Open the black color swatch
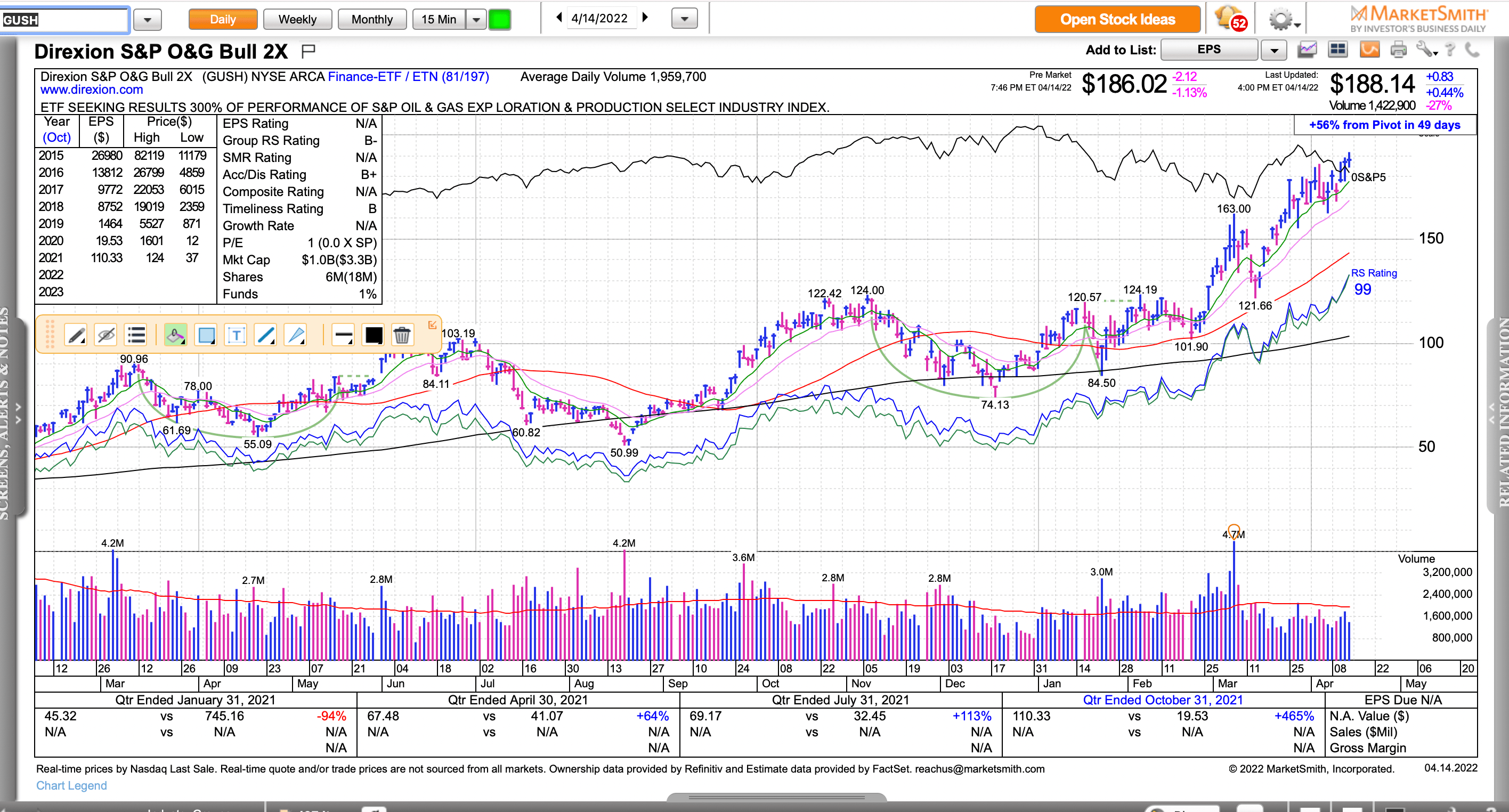The width and height of the screenshot is (1509, 812). click(x=373, y=335)
